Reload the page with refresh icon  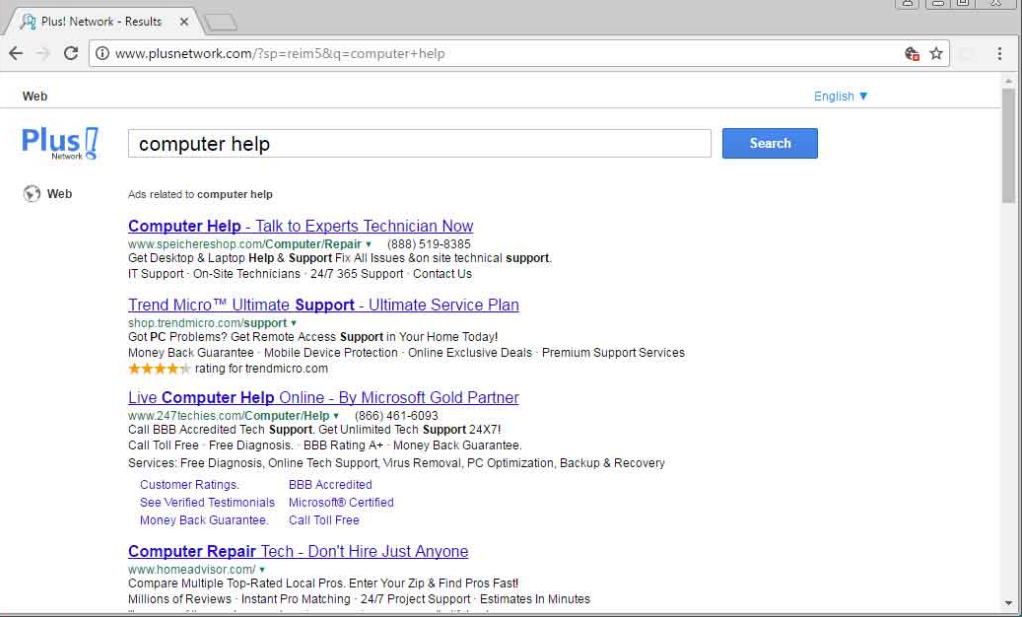click(x=70, y=54)
